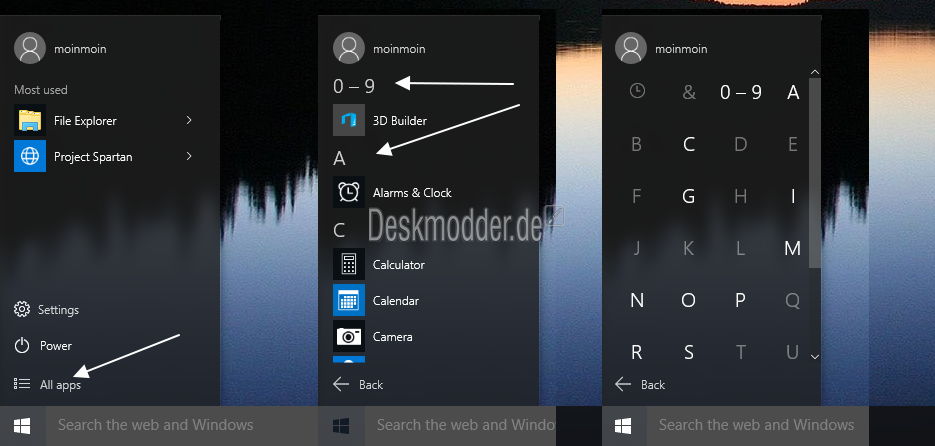The width and height of the screenshot is (935, 446).
Task: Jump to letter N in the grid
Action: tap(637, 300)
